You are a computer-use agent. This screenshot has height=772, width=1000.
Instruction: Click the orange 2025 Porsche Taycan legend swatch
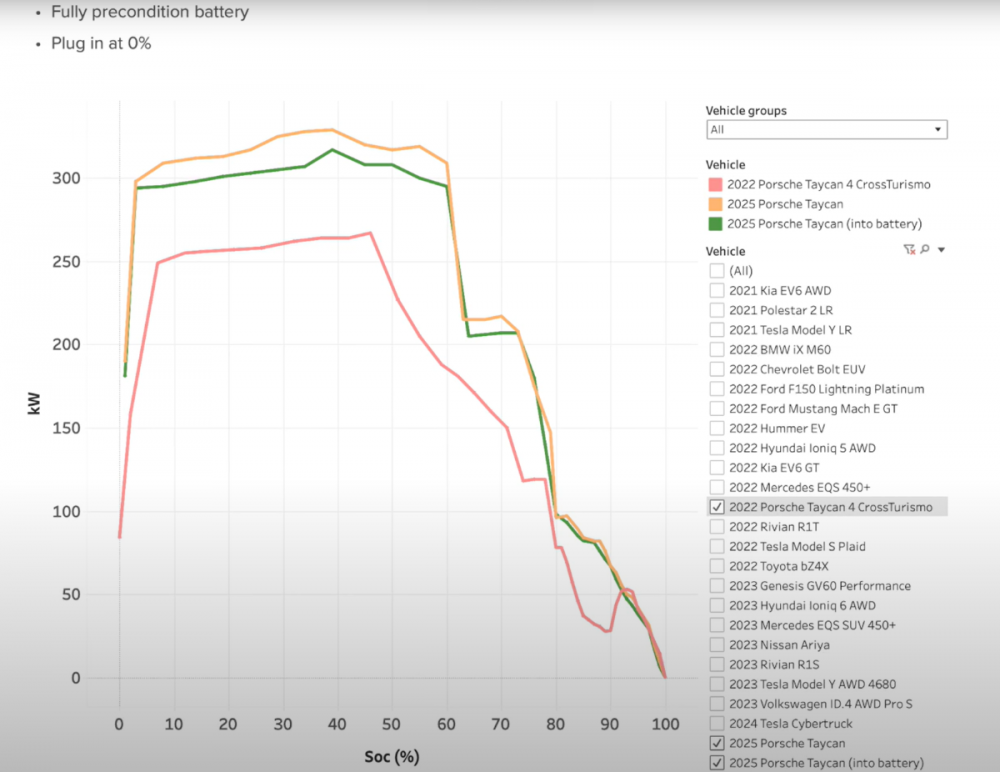[716, 204]
